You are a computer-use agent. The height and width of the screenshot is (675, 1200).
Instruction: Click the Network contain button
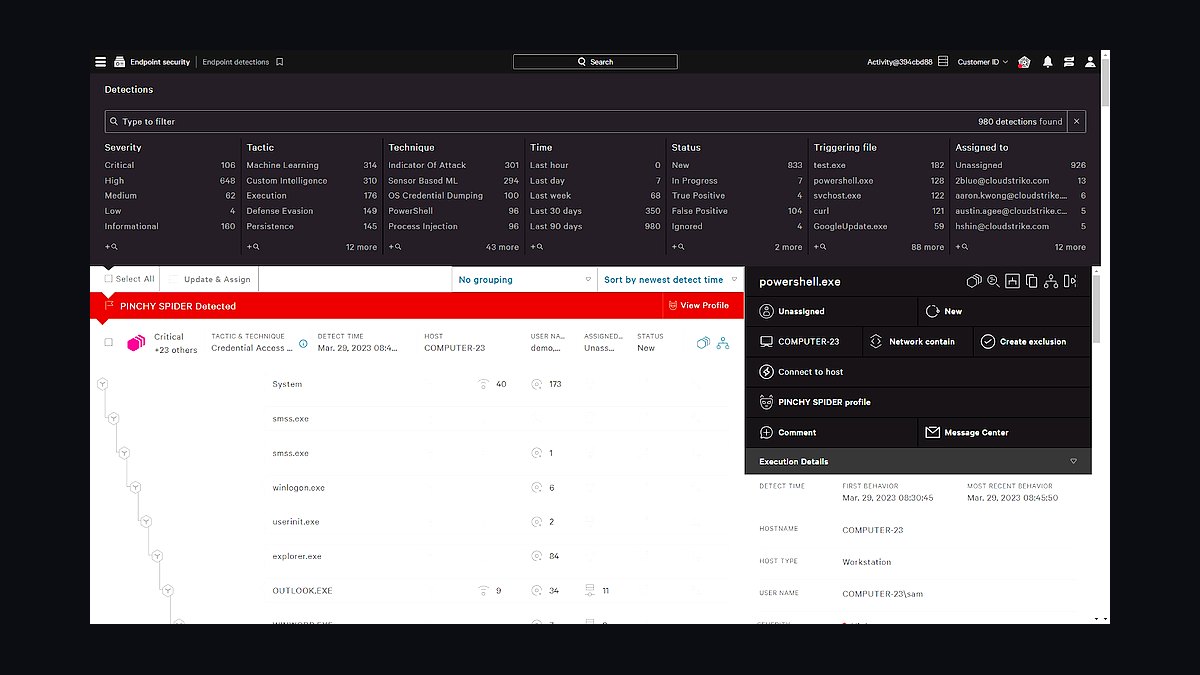916,342
